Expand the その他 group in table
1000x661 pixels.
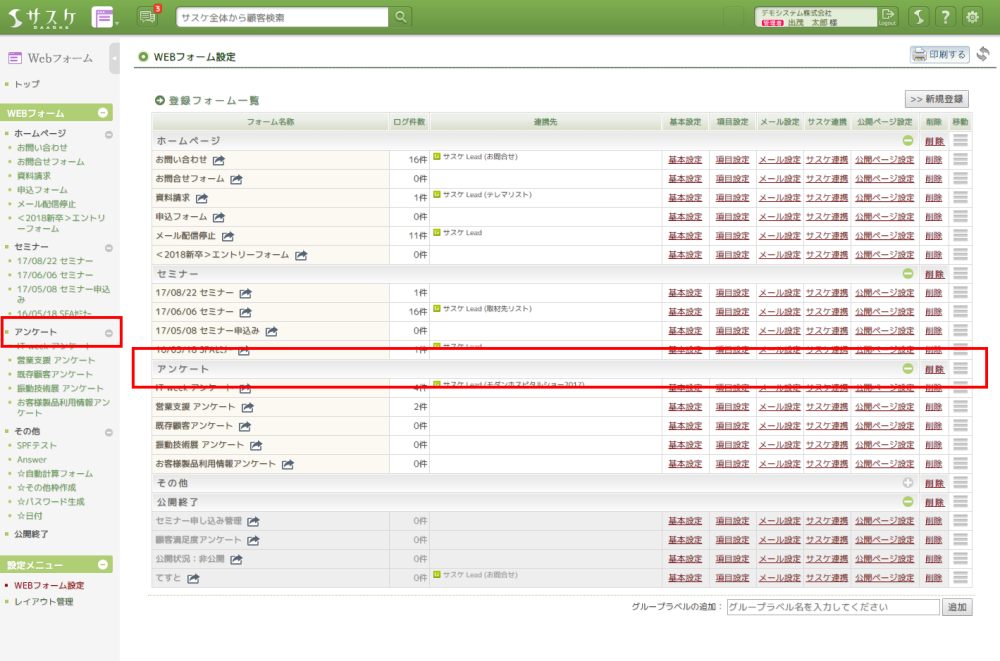tap(908, 482)
